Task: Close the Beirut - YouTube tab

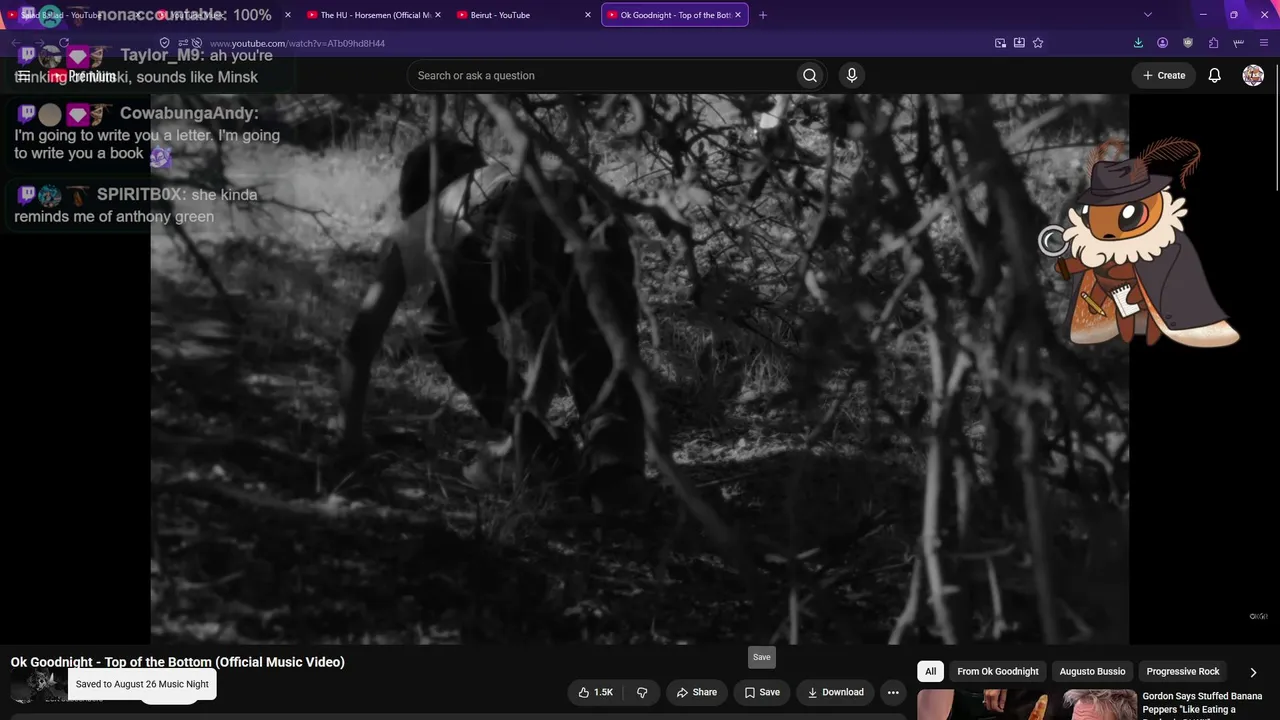Action: click(x=588, y=15)
